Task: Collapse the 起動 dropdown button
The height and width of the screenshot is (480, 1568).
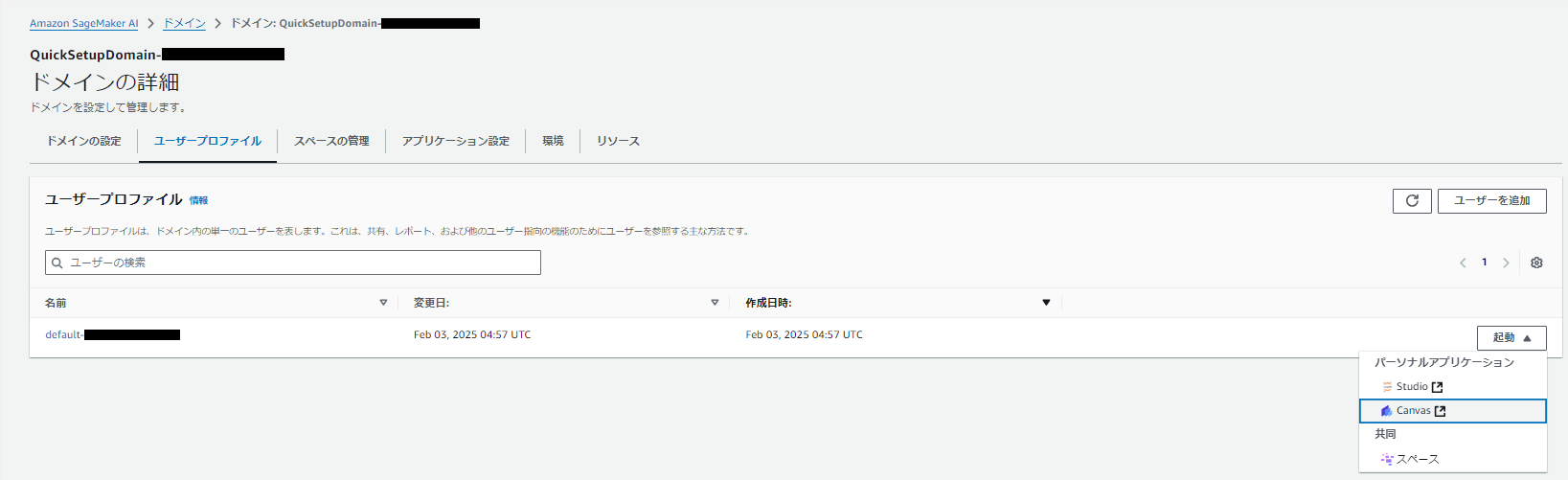Action: (1511, 338)
